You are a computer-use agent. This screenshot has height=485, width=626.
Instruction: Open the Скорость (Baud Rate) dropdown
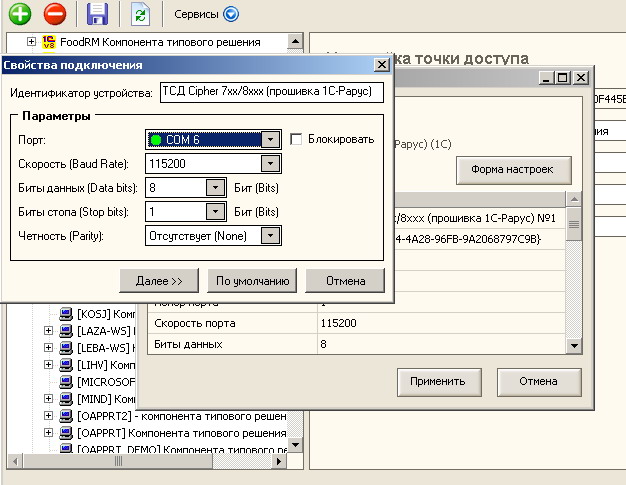(x=270, y=163)
